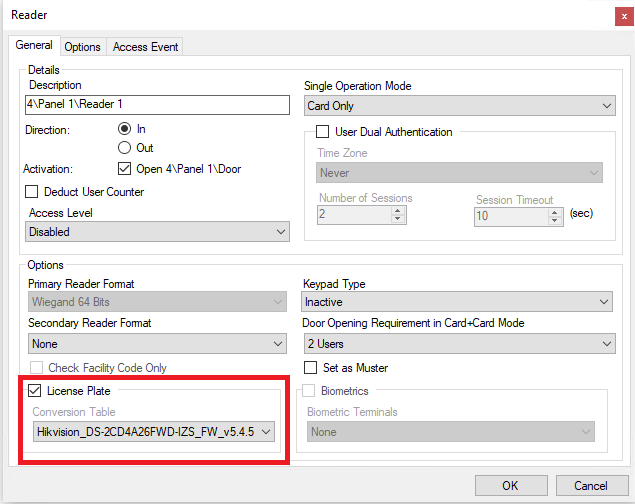Image resolution: width=635 pixels, height=504 pixels.
Task: Uncheck the License Plate checkbox
Action: [34, 391]
